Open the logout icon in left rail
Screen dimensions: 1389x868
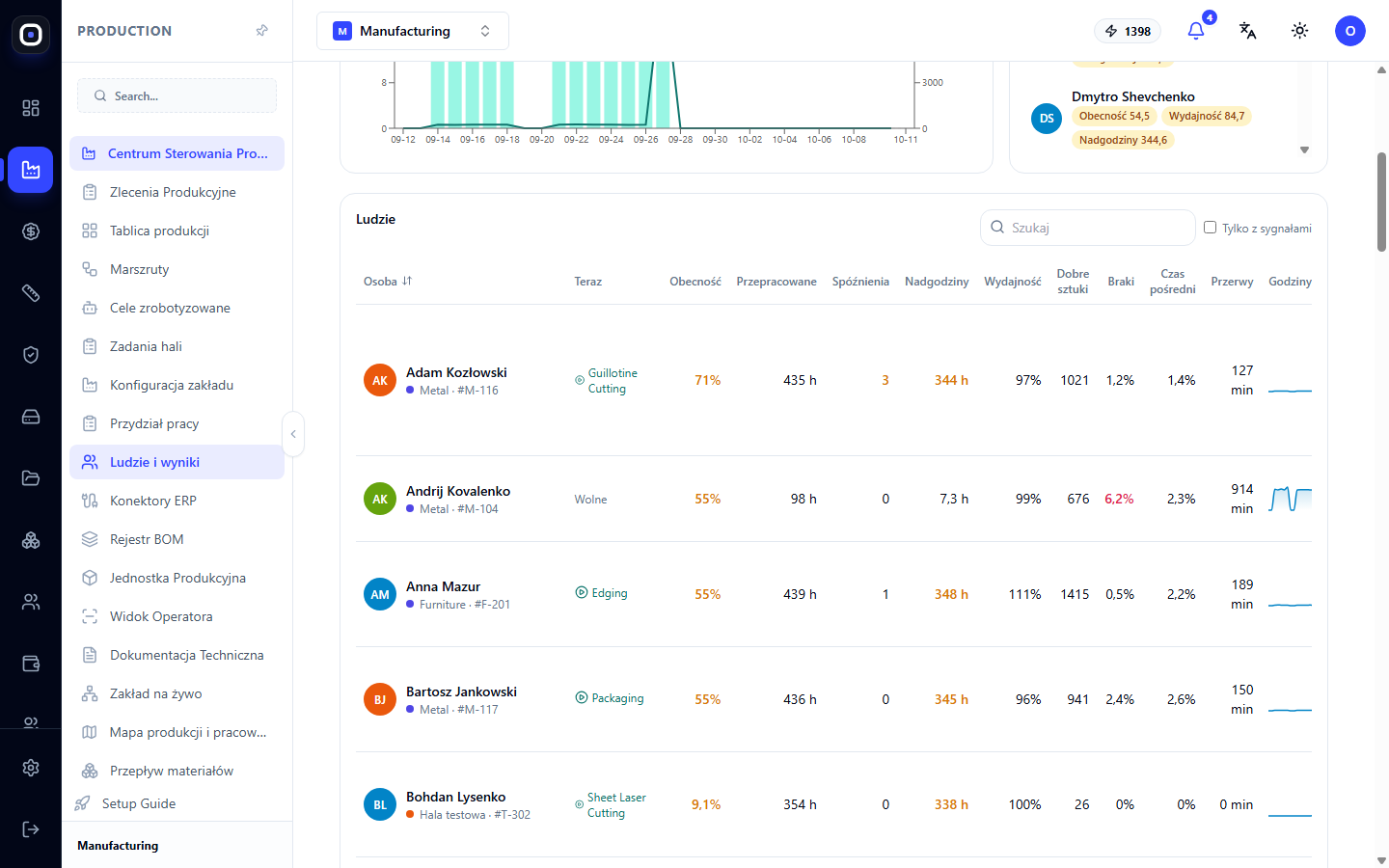click(31, 829)
